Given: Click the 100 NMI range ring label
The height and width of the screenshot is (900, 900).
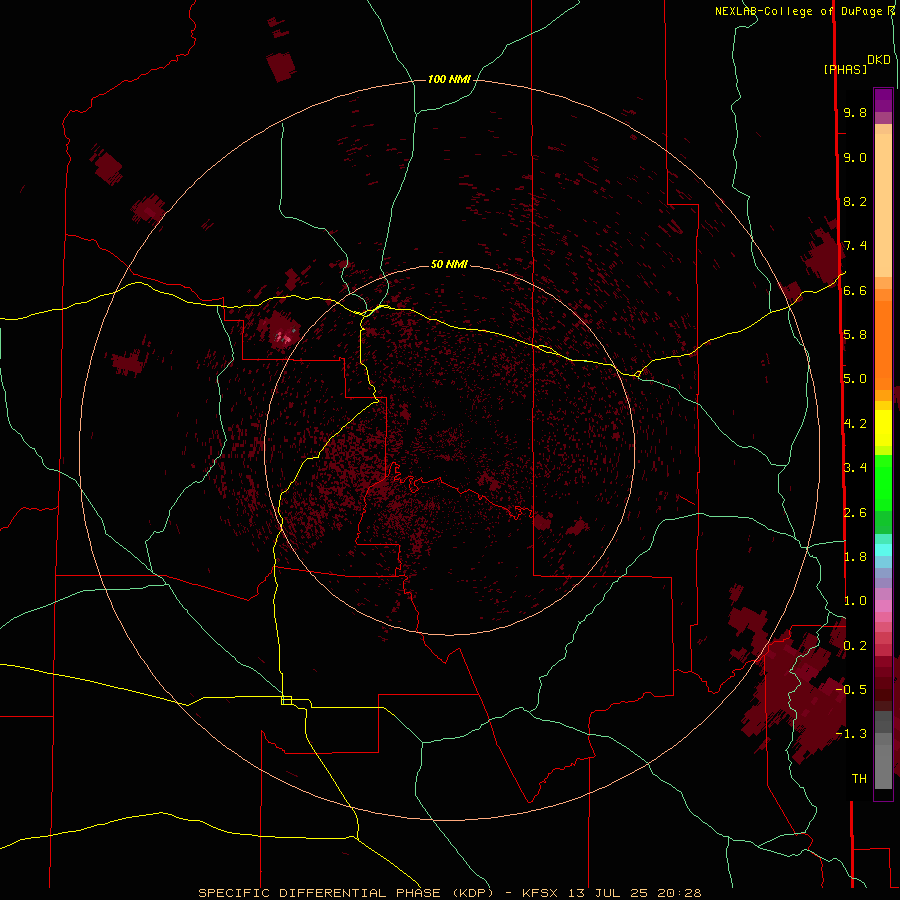Looking at the screenshot, I should click(449, 79).
